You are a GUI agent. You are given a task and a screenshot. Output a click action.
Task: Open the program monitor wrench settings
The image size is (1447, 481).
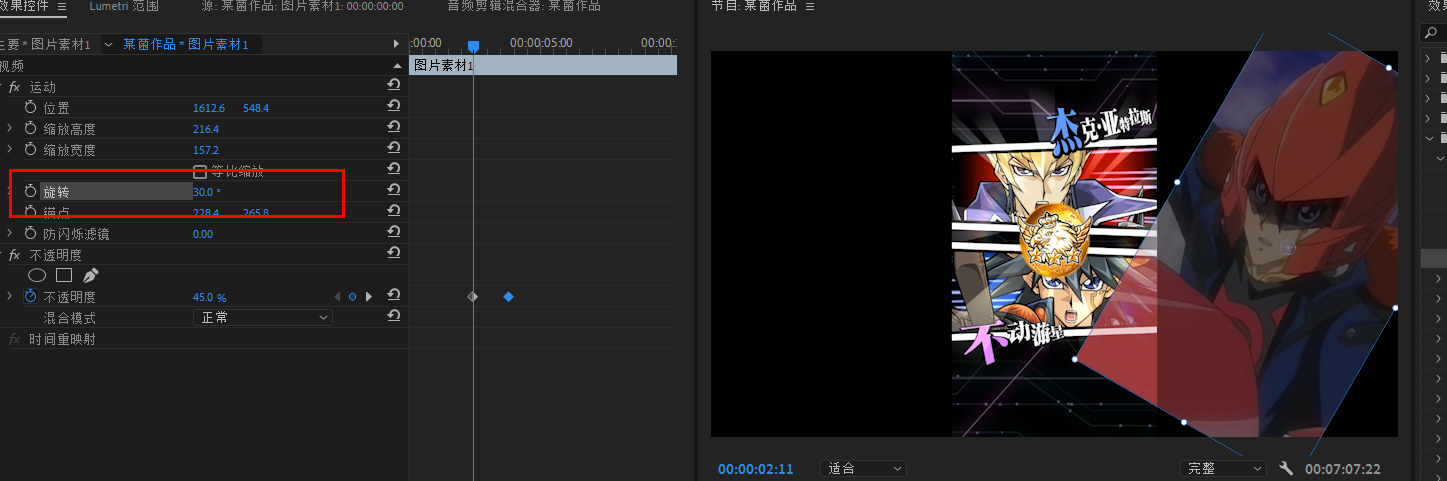tap(1287, 468)
